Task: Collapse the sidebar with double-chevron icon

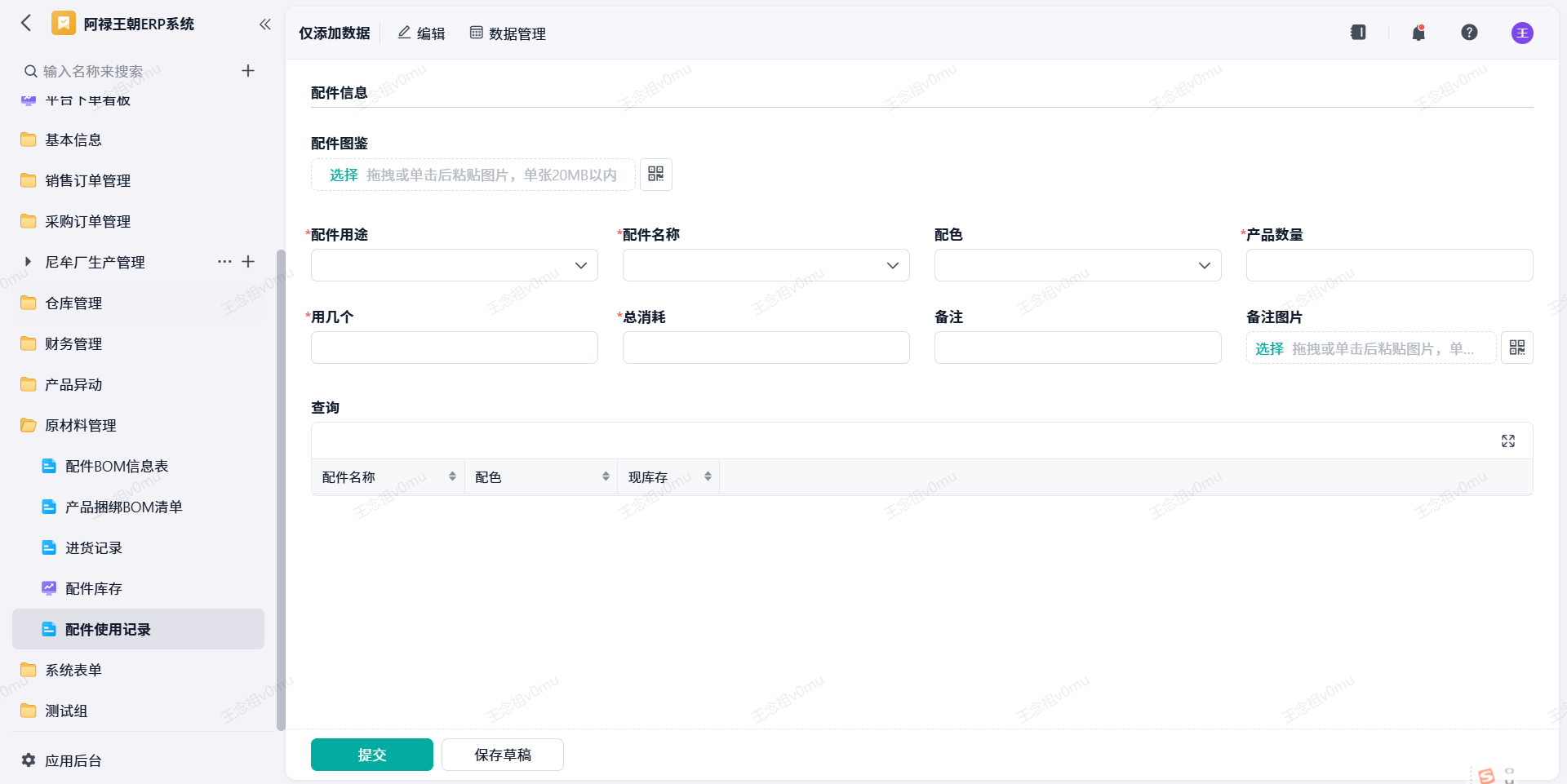Action: (x=264, y=24)
